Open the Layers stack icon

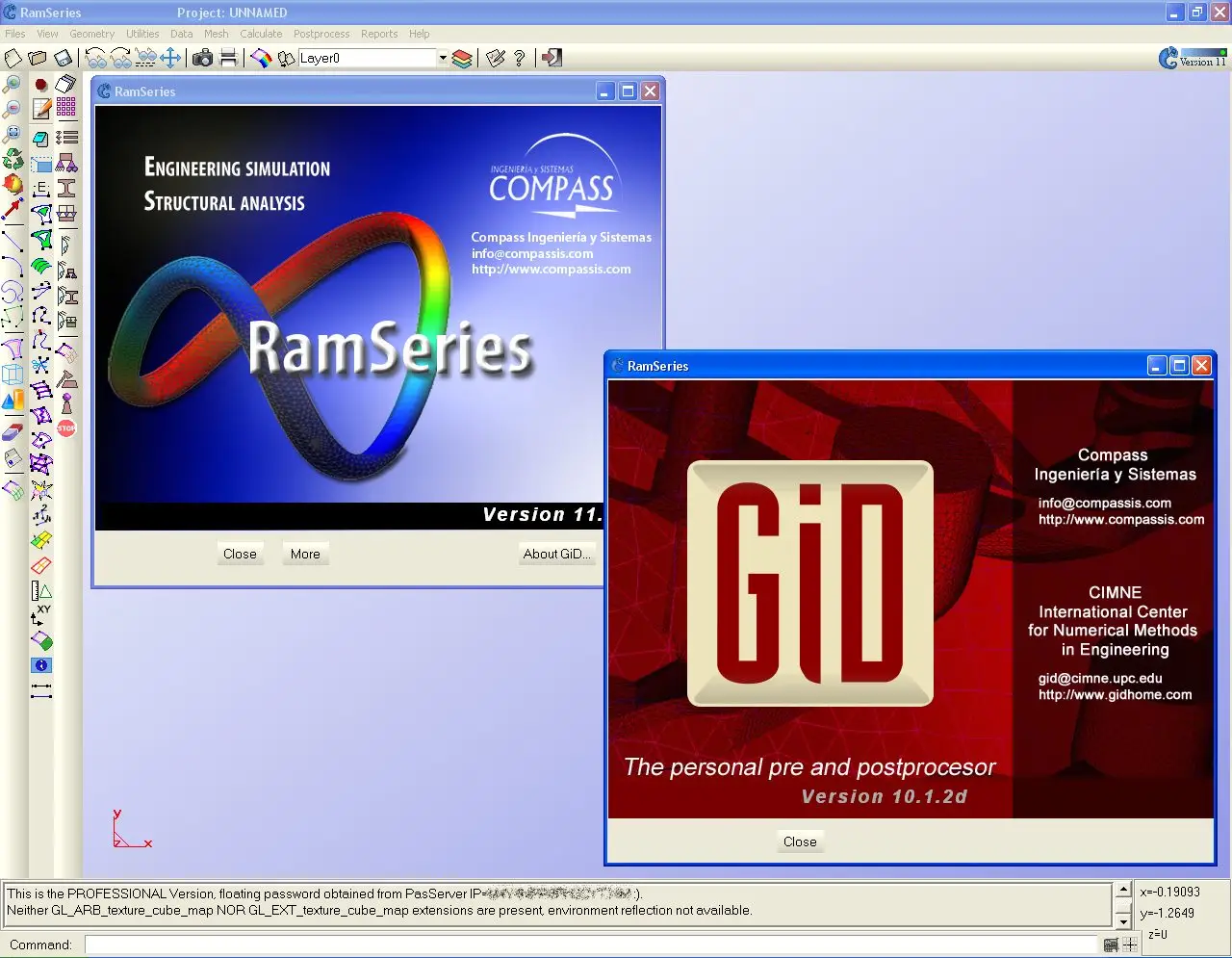pos(462,58)
